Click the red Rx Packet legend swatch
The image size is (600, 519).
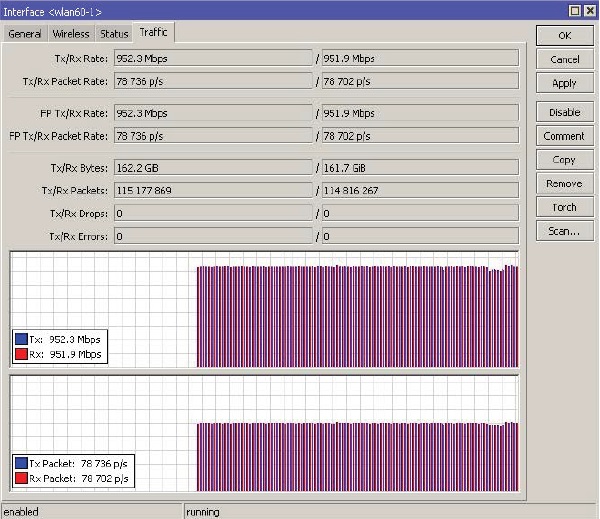[x=22, y=478]
